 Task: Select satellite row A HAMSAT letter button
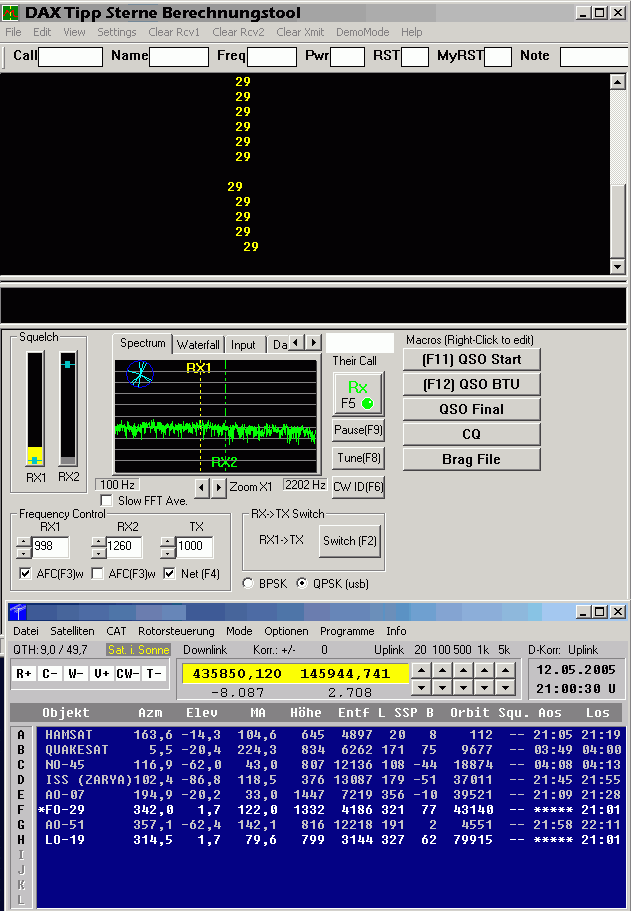click(x=21, y=734)
